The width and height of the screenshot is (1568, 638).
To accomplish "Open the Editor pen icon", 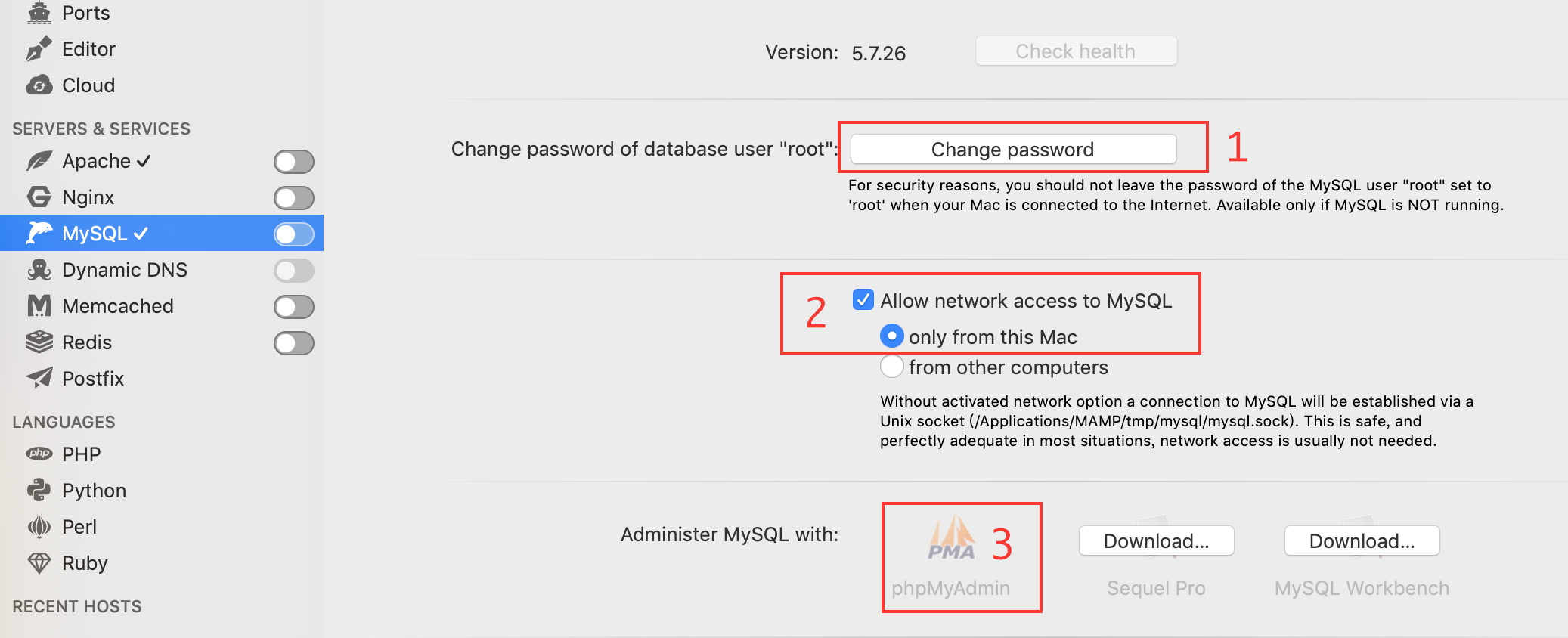I will [39, 49].
